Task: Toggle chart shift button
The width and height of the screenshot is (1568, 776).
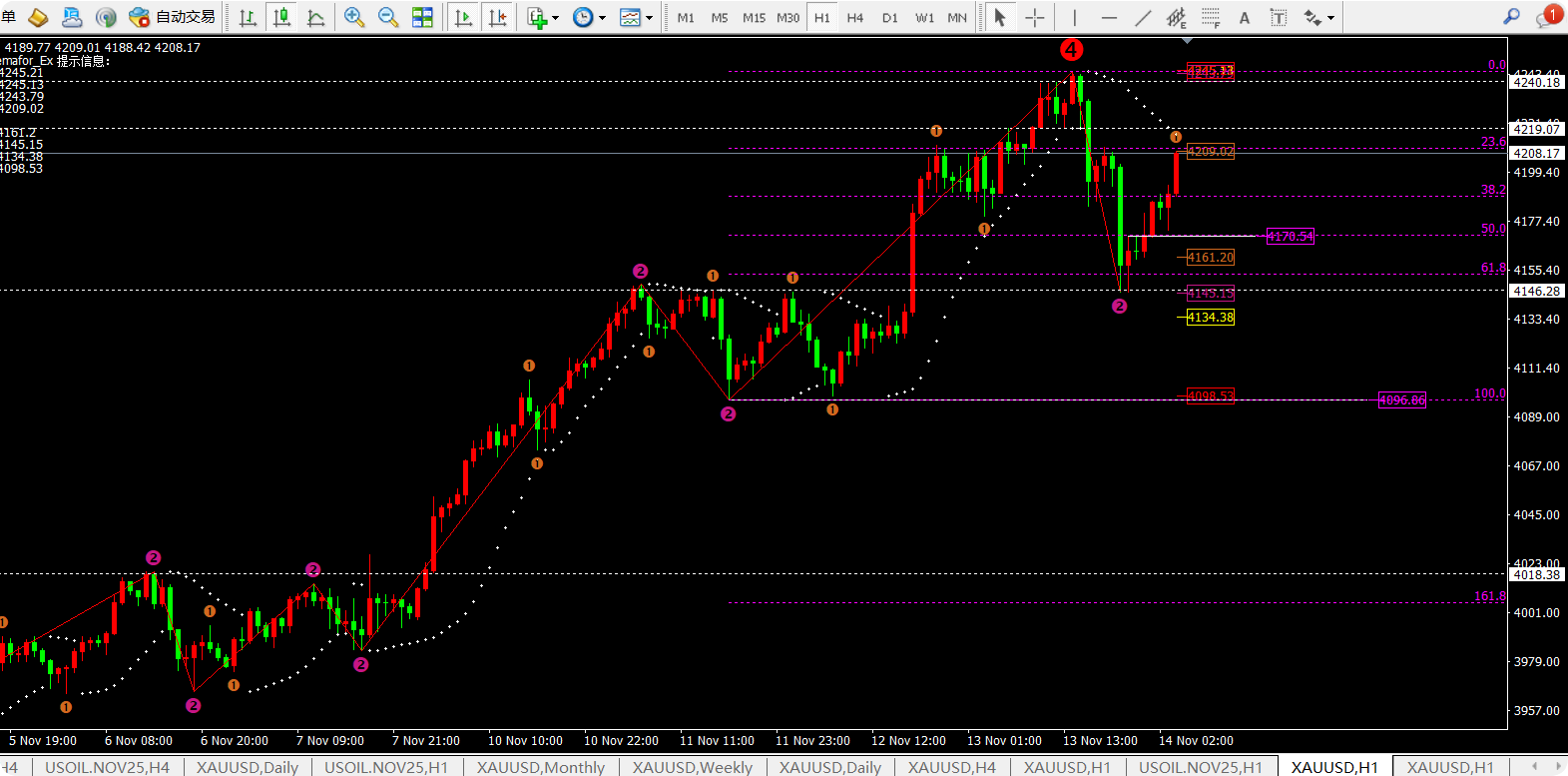Action: 497,17
